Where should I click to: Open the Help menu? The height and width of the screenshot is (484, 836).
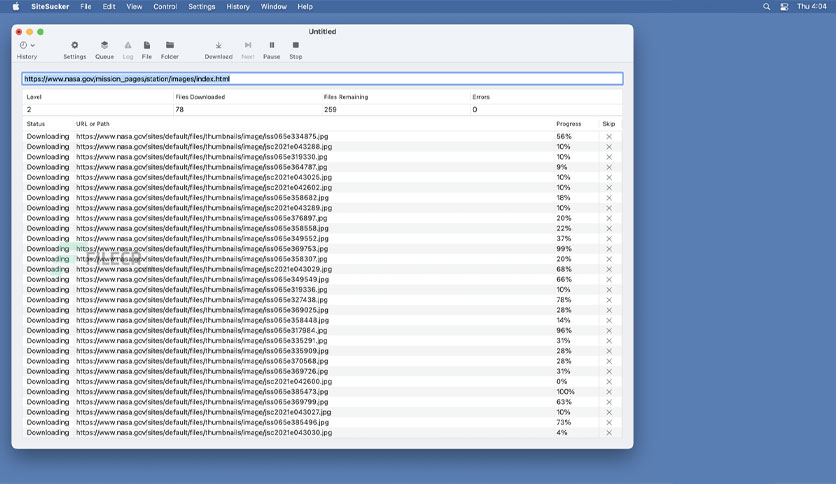pos(305,6)
